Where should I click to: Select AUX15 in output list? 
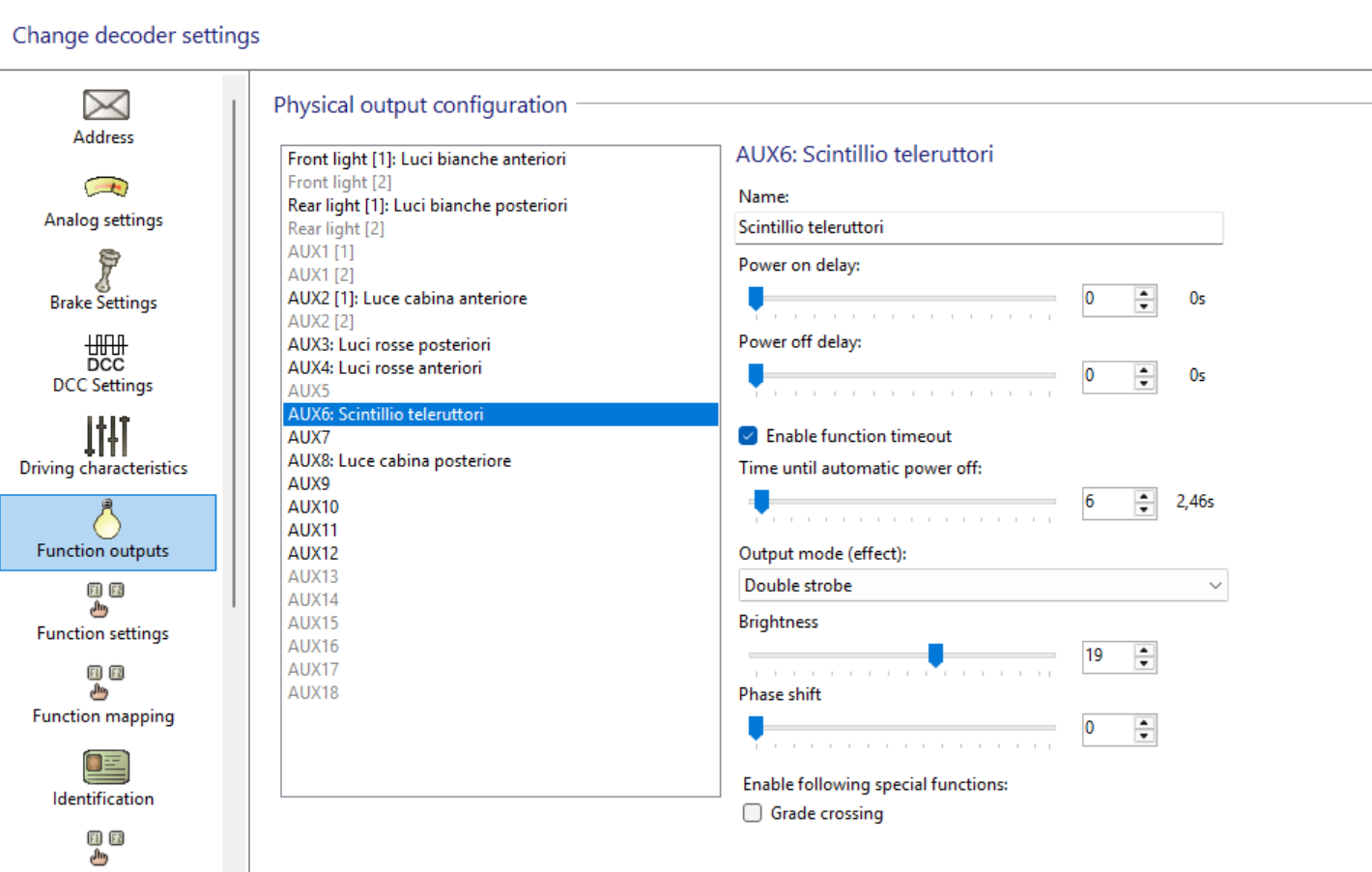[500, 624]
